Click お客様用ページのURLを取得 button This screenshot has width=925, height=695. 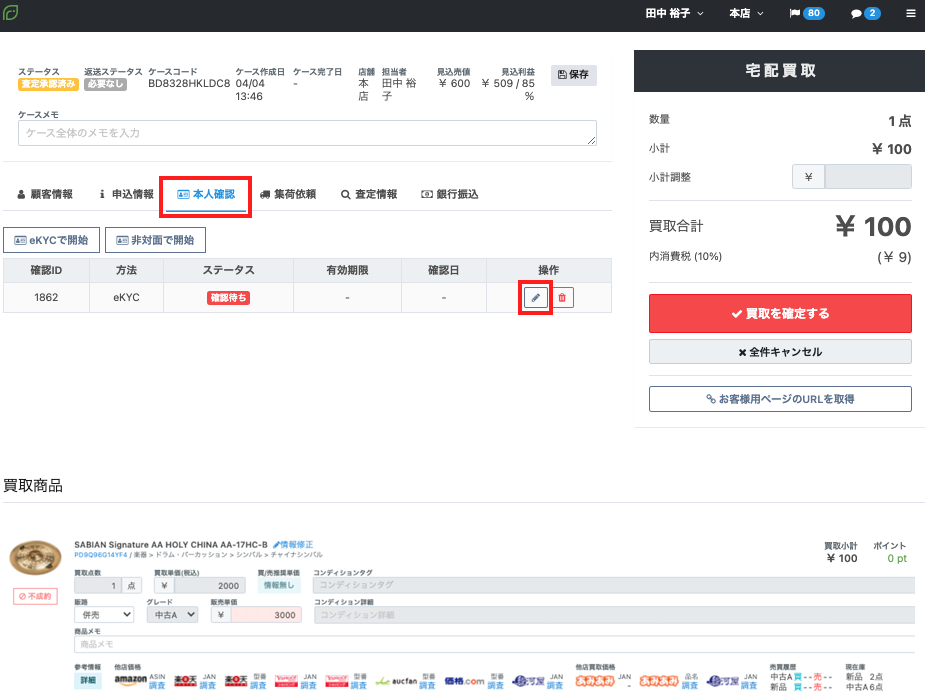coord(780,399)
